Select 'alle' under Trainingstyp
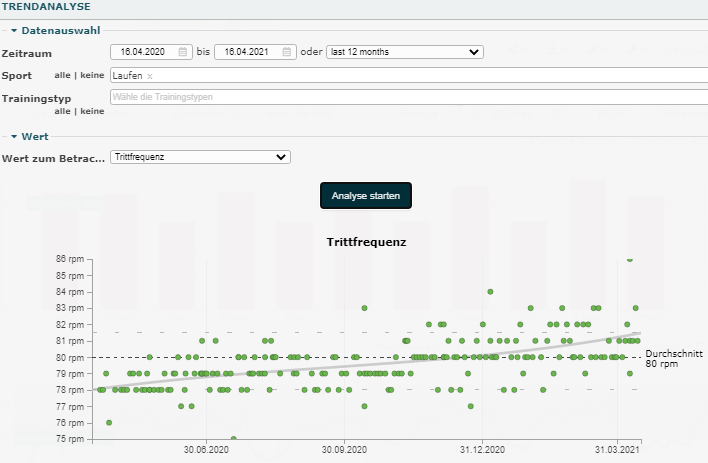Image resolution: width=708 pixels, height=463 pixels. tap(62, 111)
